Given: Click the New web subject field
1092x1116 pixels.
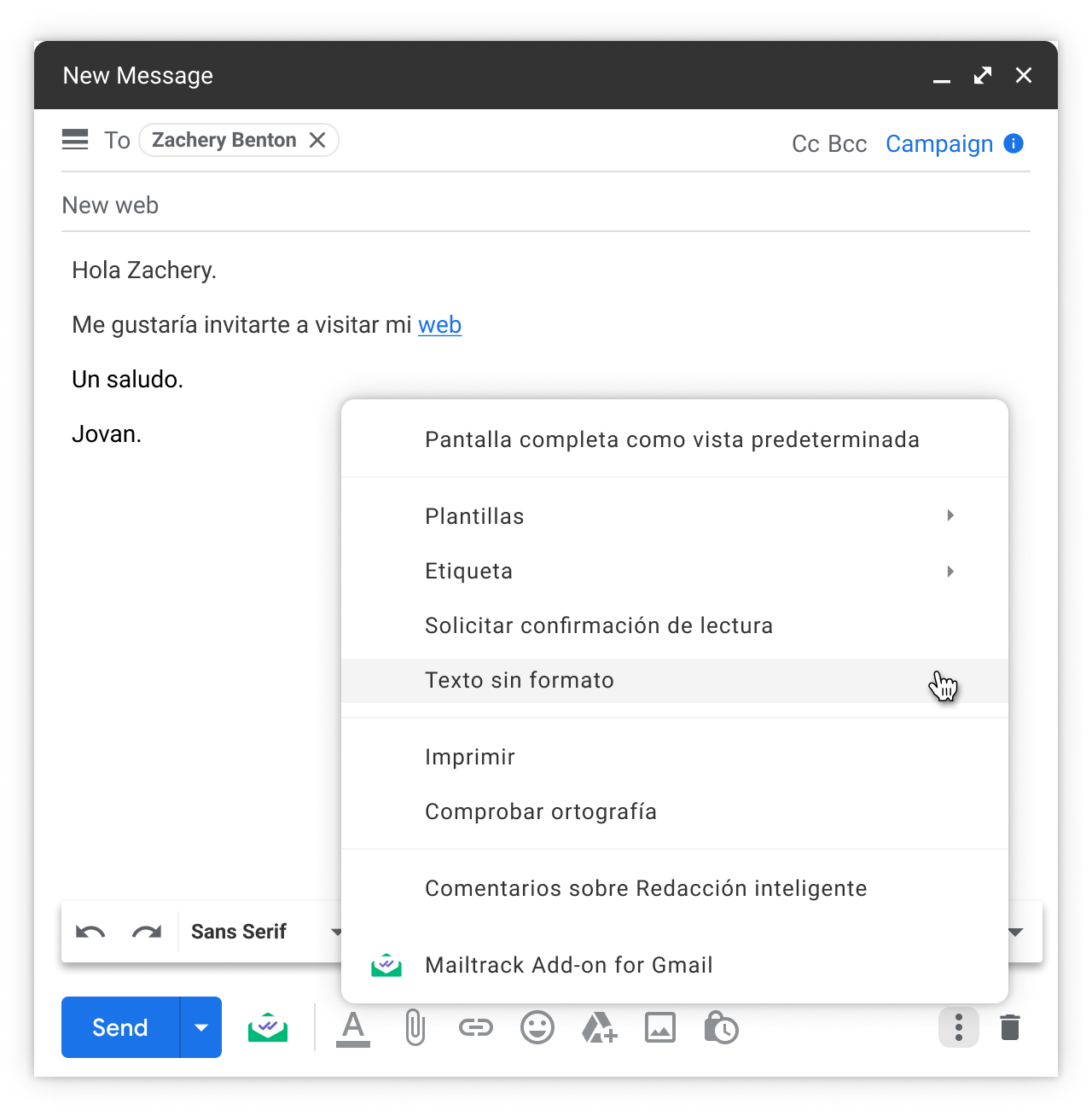Looking at the screenshot, I should [546, 206].
